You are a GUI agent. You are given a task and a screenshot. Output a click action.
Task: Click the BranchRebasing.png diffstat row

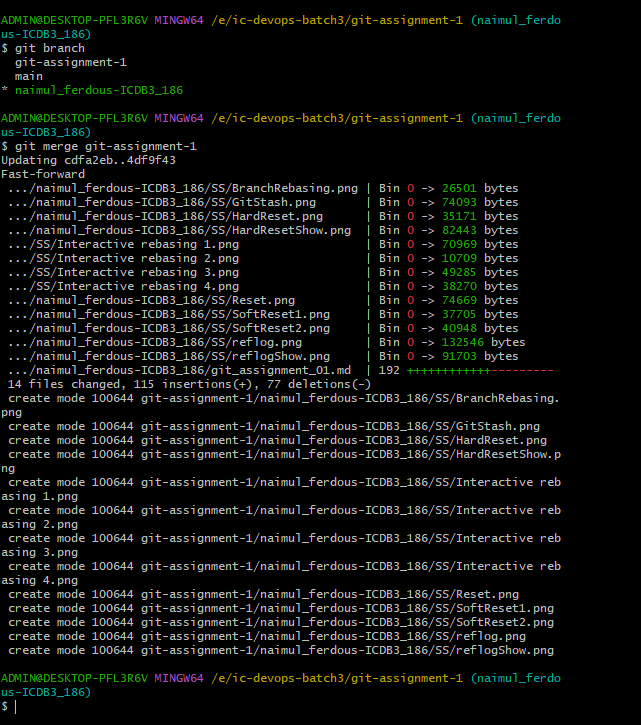[263, 189]
